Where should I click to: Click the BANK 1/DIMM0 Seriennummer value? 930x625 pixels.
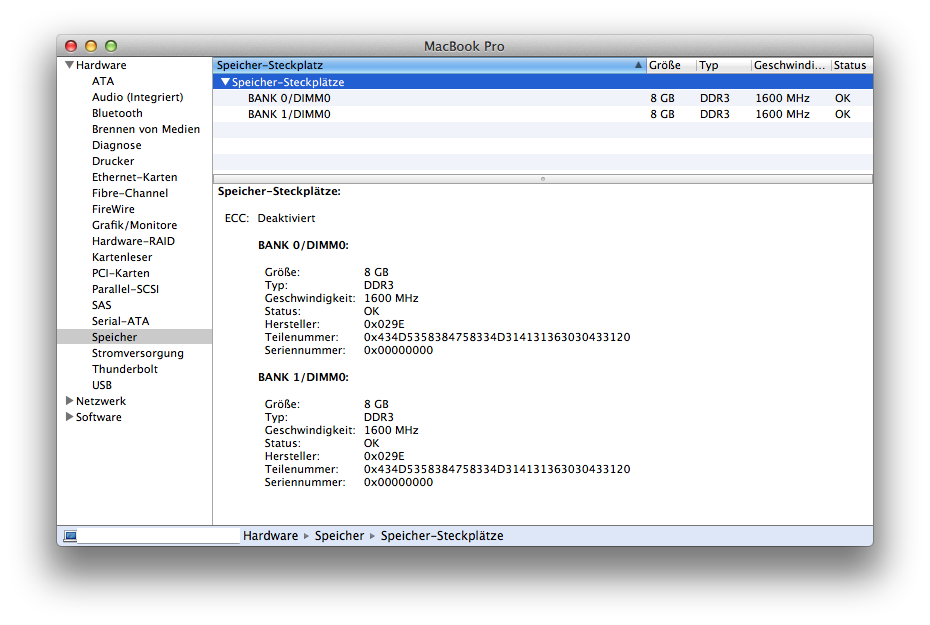399,483
